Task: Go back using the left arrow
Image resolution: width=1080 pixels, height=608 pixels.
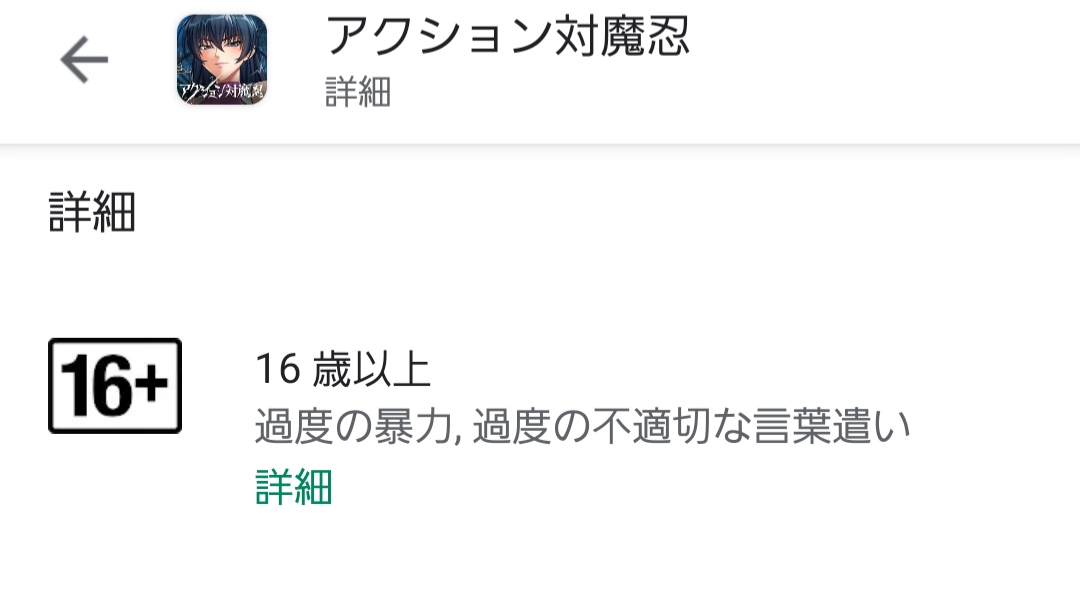Action: coord(84,60)
